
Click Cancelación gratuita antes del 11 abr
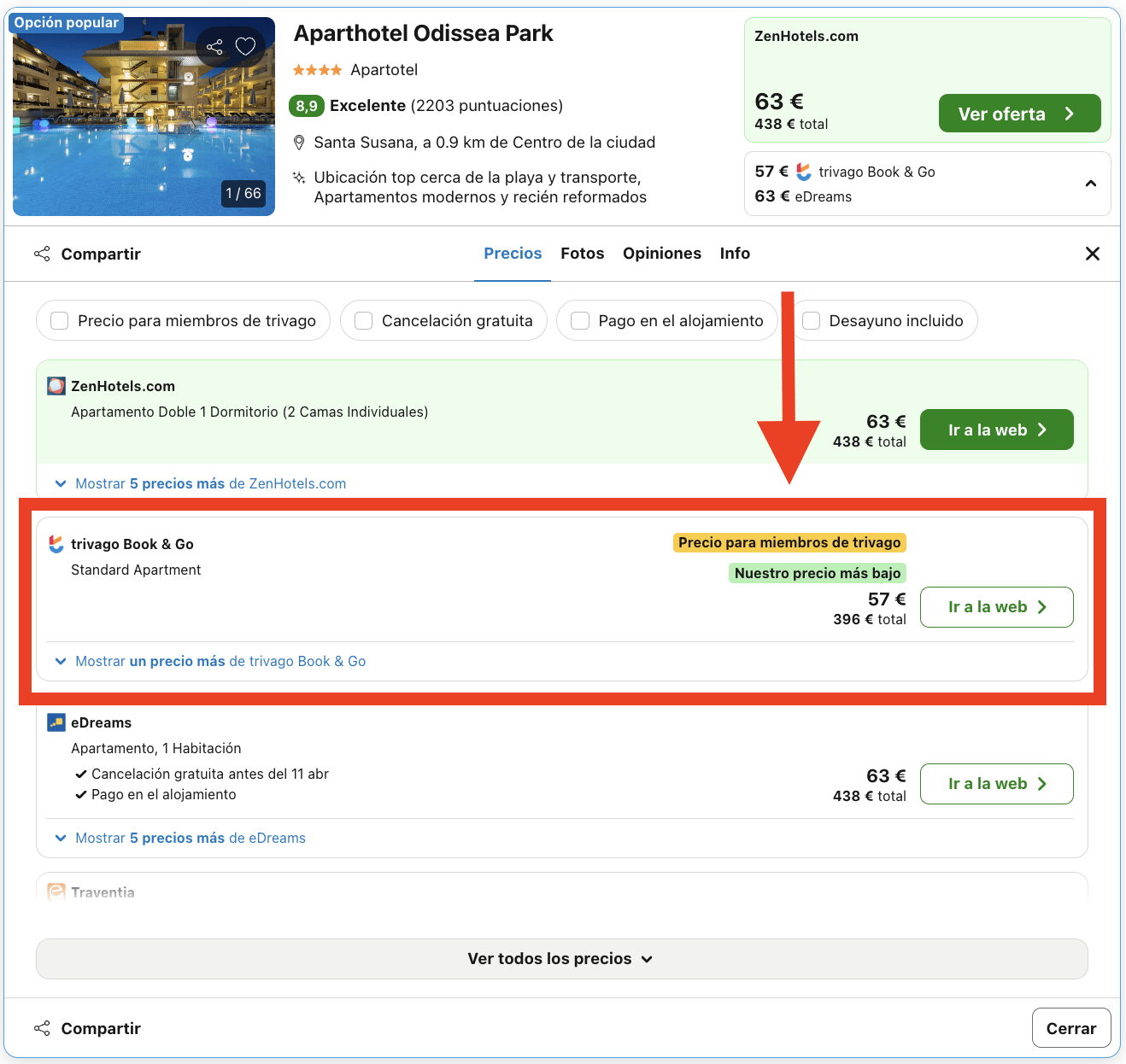point(210,774)
